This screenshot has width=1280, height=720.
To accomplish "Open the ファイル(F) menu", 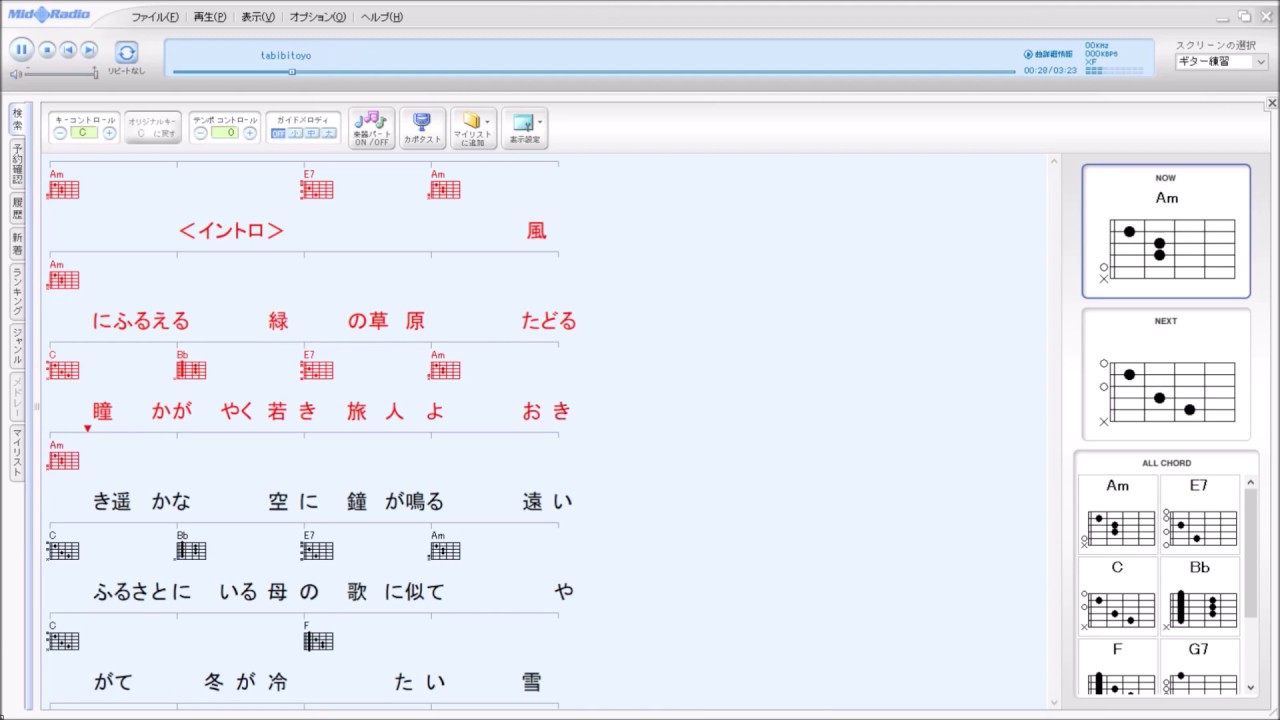I will pos(155,17).
